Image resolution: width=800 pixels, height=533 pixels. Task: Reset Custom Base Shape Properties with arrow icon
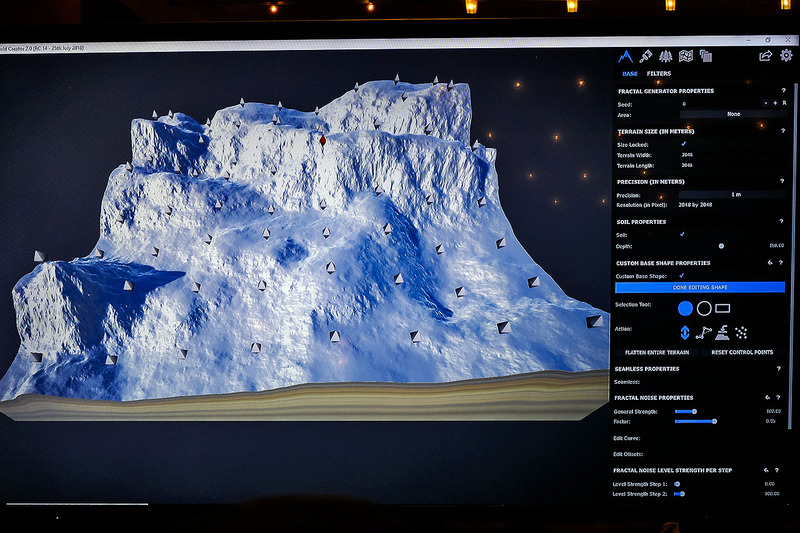point(770,263)
